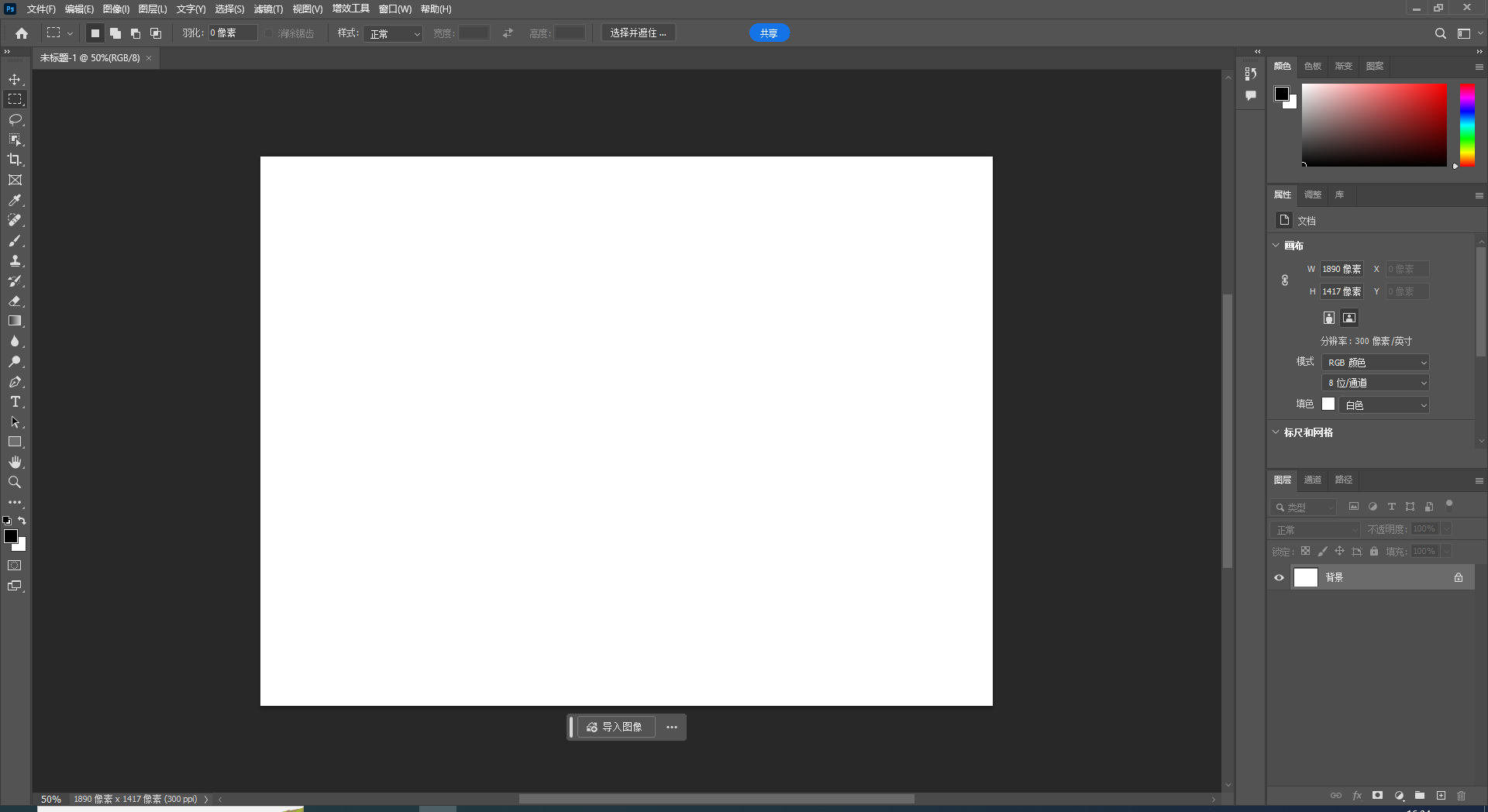The height and width of the screenshot is (812, 1488).
Task: Select the Horizontal Type tool
Action: tap(15, 401)
